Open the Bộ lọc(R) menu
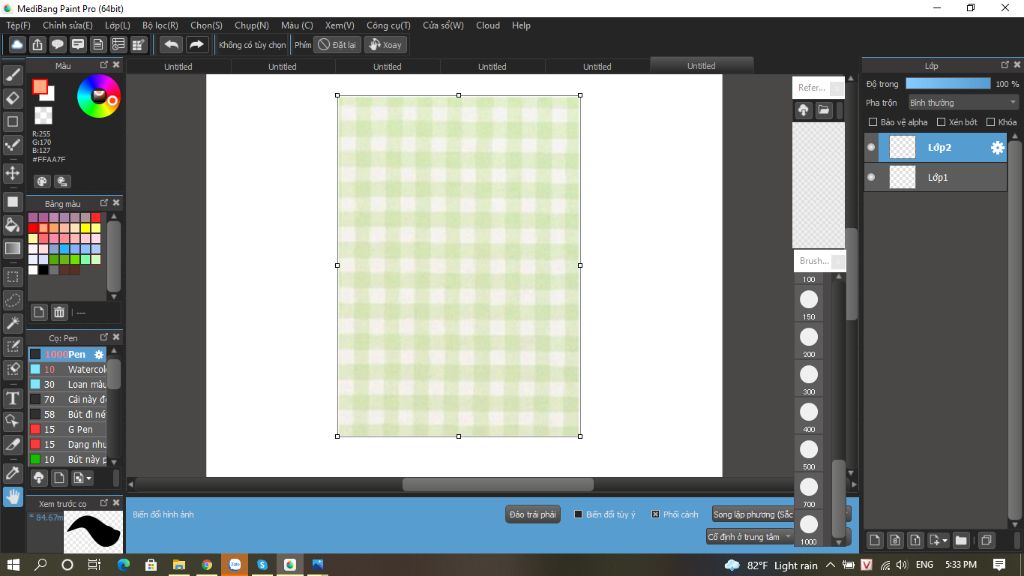Viewport: 1024px width, 576px height. click(160, 25)
